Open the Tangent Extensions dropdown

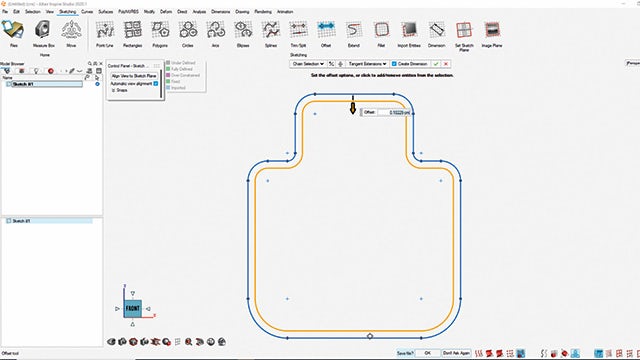pos(367,64)
